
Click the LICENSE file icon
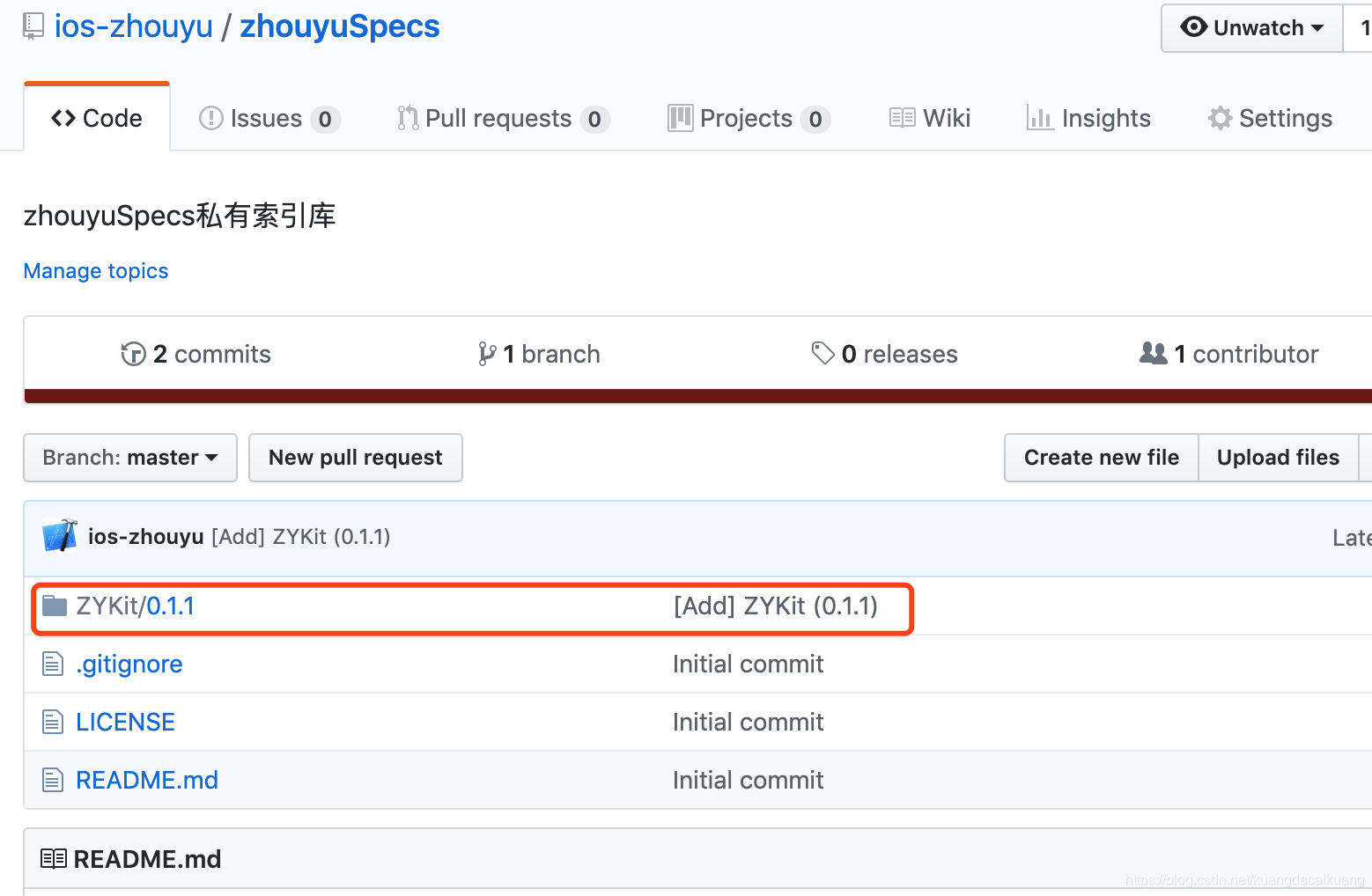(x=53, y=722)
